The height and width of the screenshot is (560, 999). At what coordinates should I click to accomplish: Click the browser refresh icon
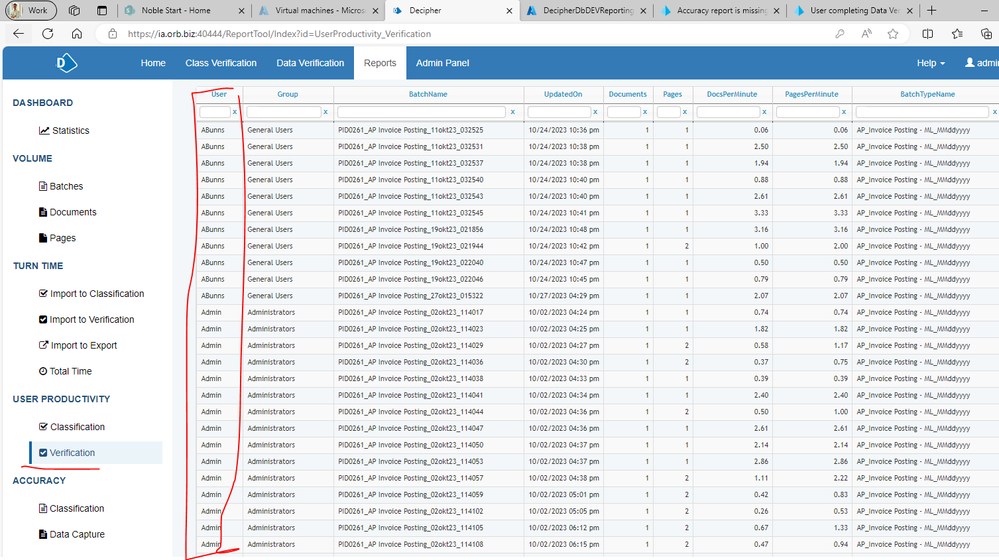click(47, 34)
